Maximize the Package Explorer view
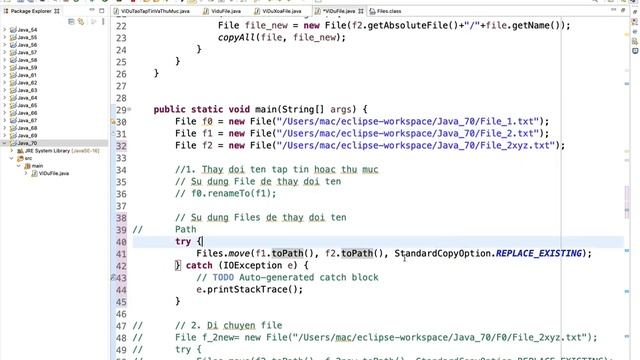This screenshot has height=360, width=640. 102,11
